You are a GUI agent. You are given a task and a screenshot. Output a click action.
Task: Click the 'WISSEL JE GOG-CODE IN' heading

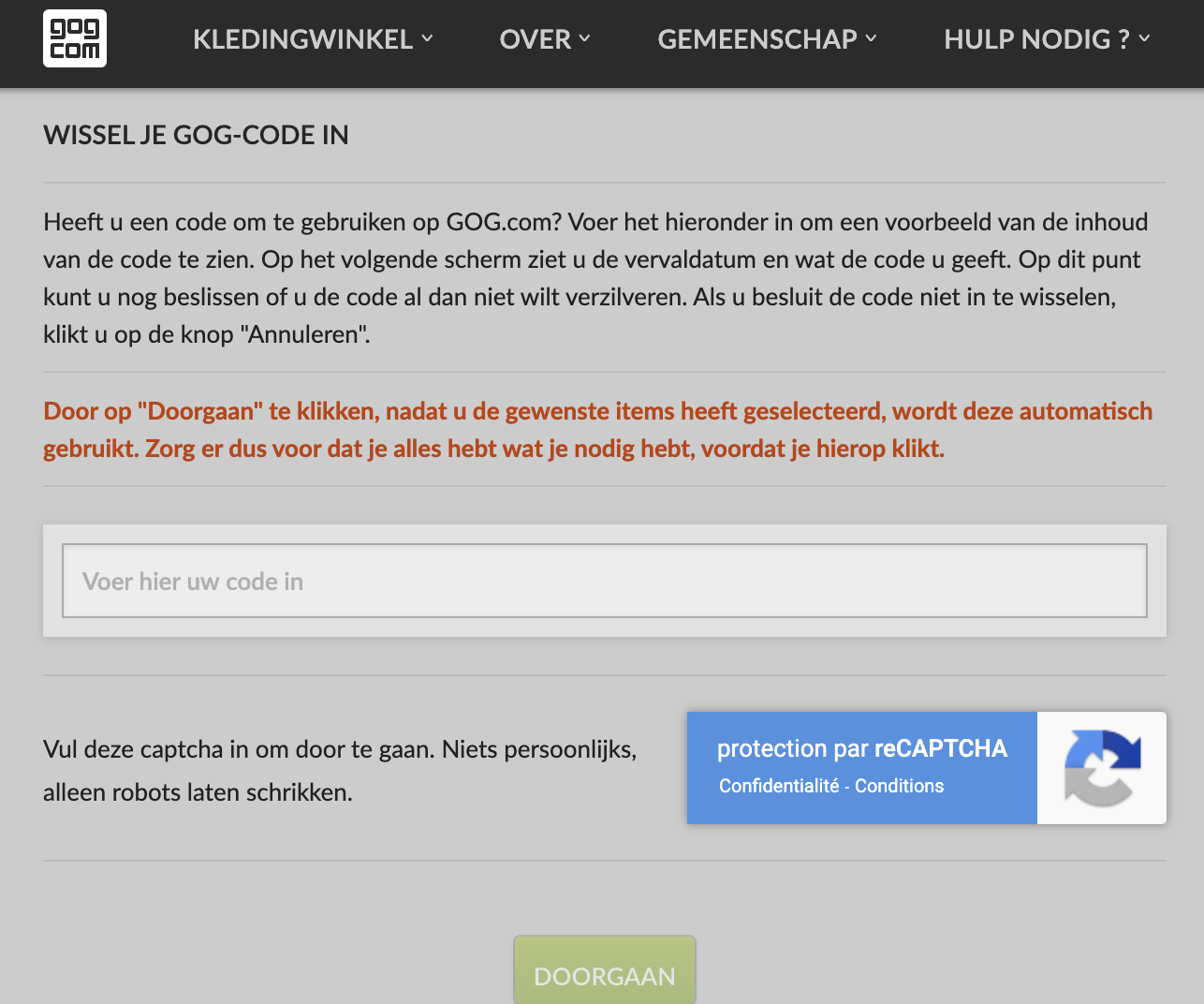196,135
